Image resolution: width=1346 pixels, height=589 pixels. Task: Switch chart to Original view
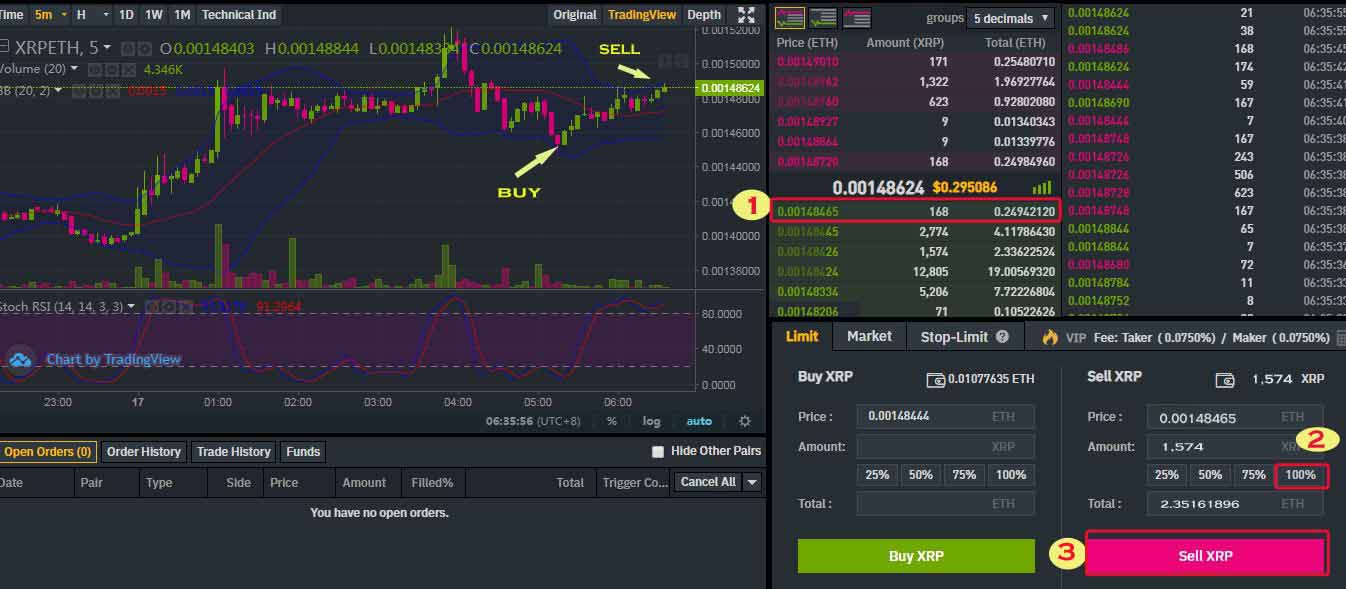575,14
